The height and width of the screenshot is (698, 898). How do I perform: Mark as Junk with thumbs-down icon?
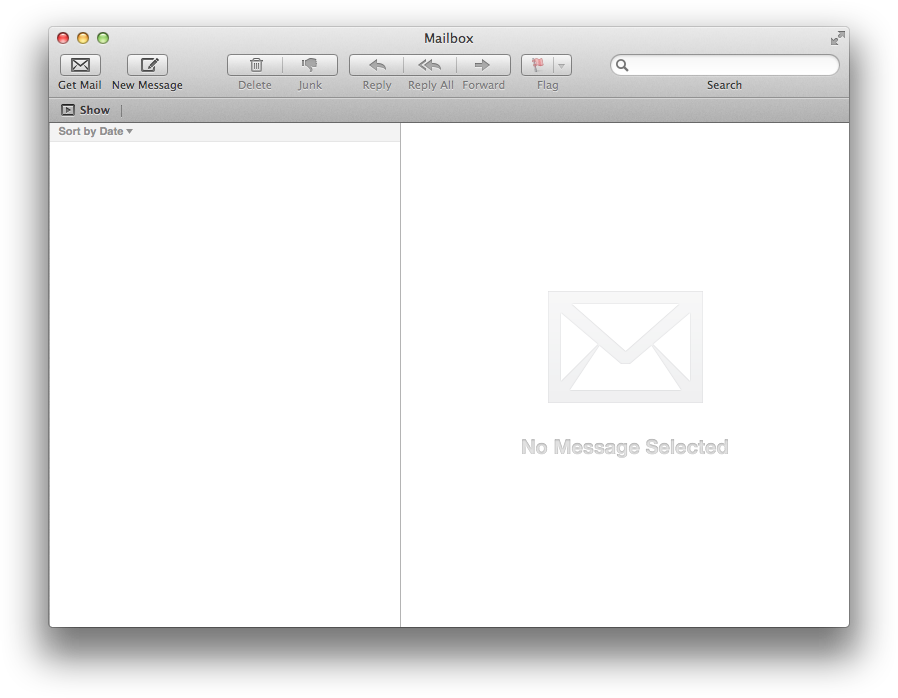[x=310, y=65]
